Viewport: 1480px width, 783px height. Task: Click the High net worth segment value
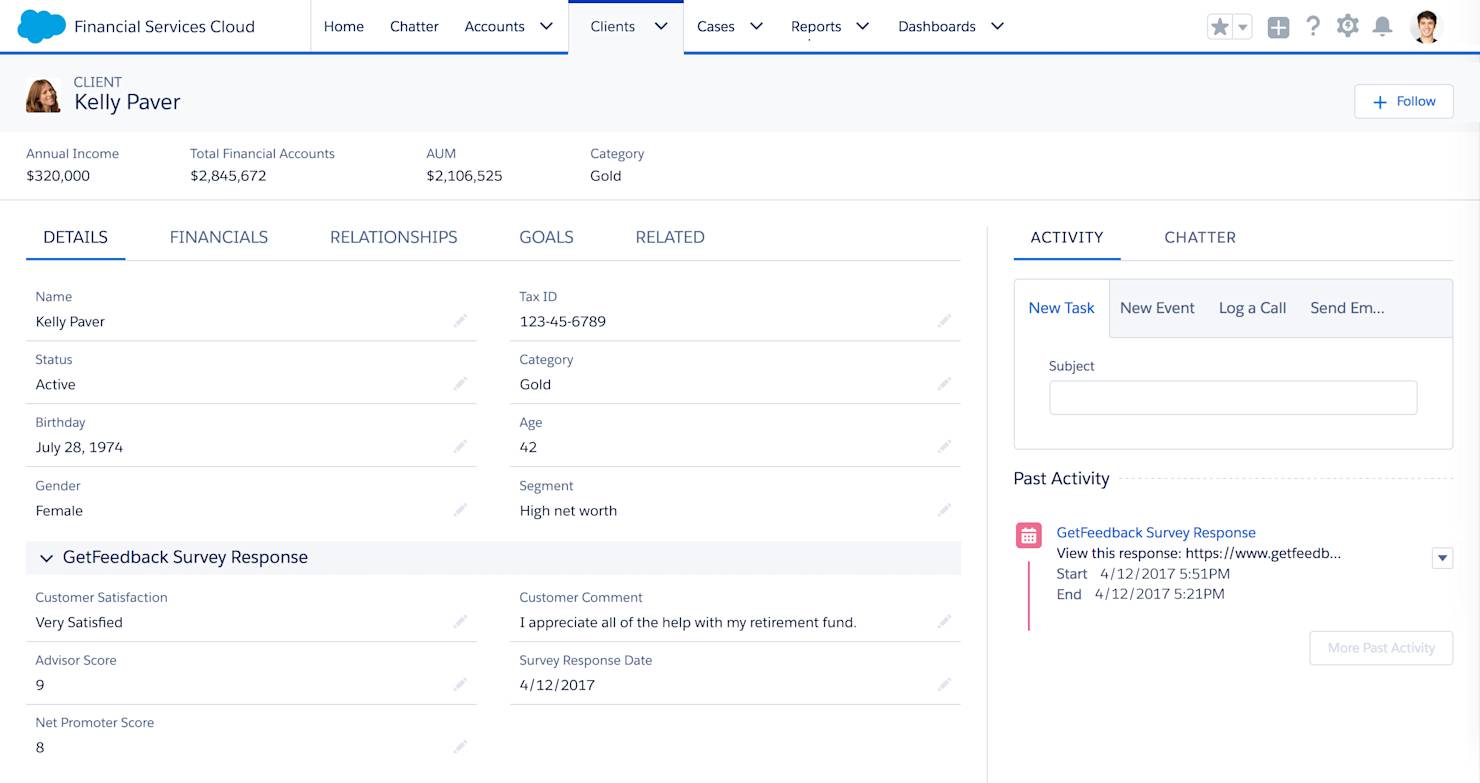pos(568,511)
